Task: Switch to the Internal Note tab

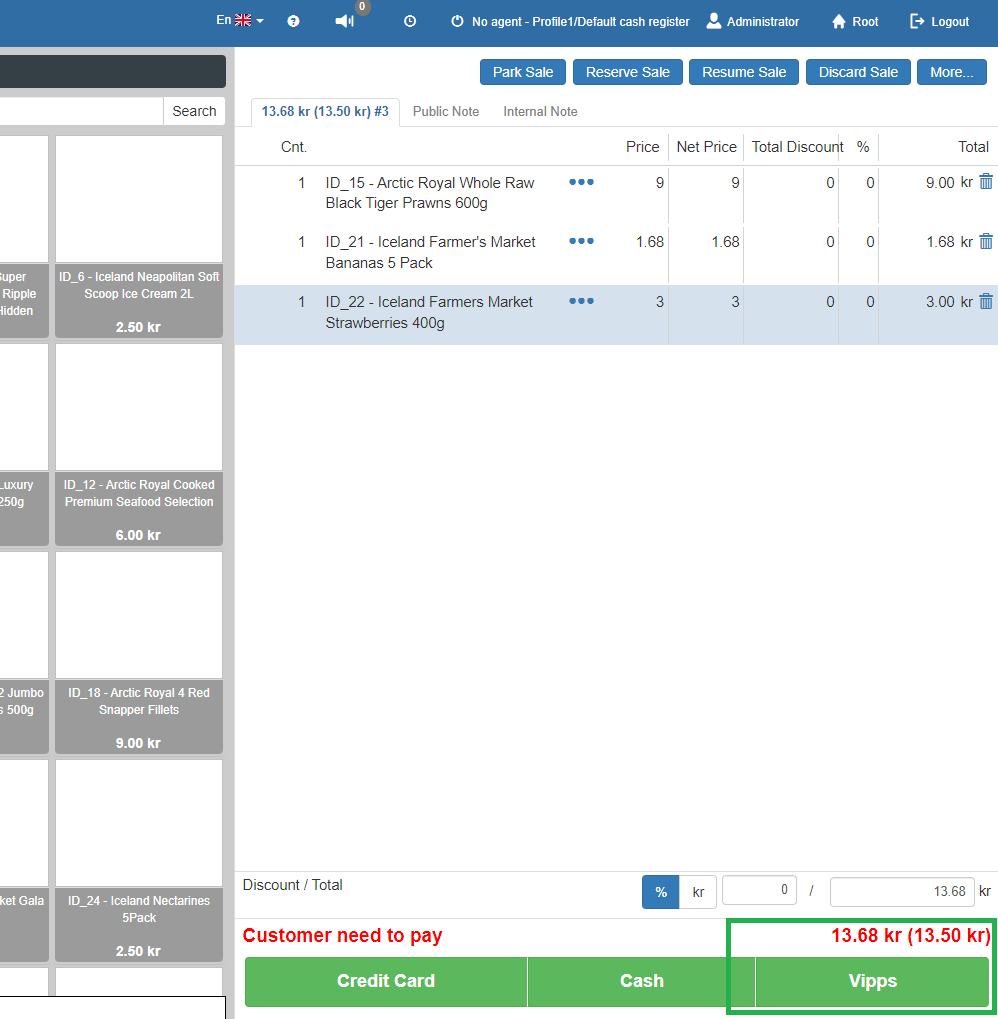Action: click(540, 112)
